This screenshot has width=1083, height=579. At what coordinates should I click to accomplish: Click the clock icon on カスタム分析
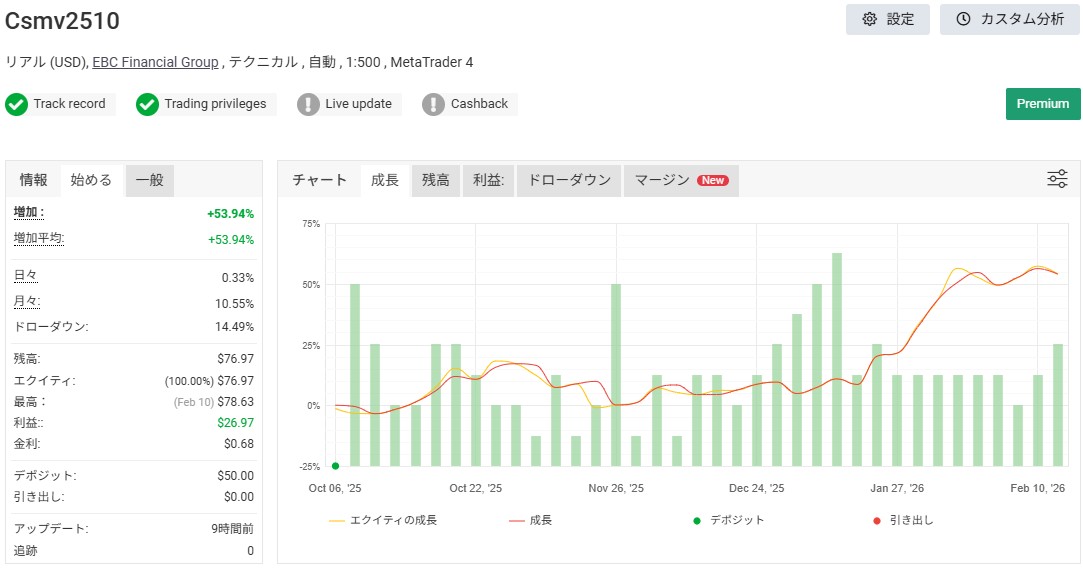tap(963, 19)
